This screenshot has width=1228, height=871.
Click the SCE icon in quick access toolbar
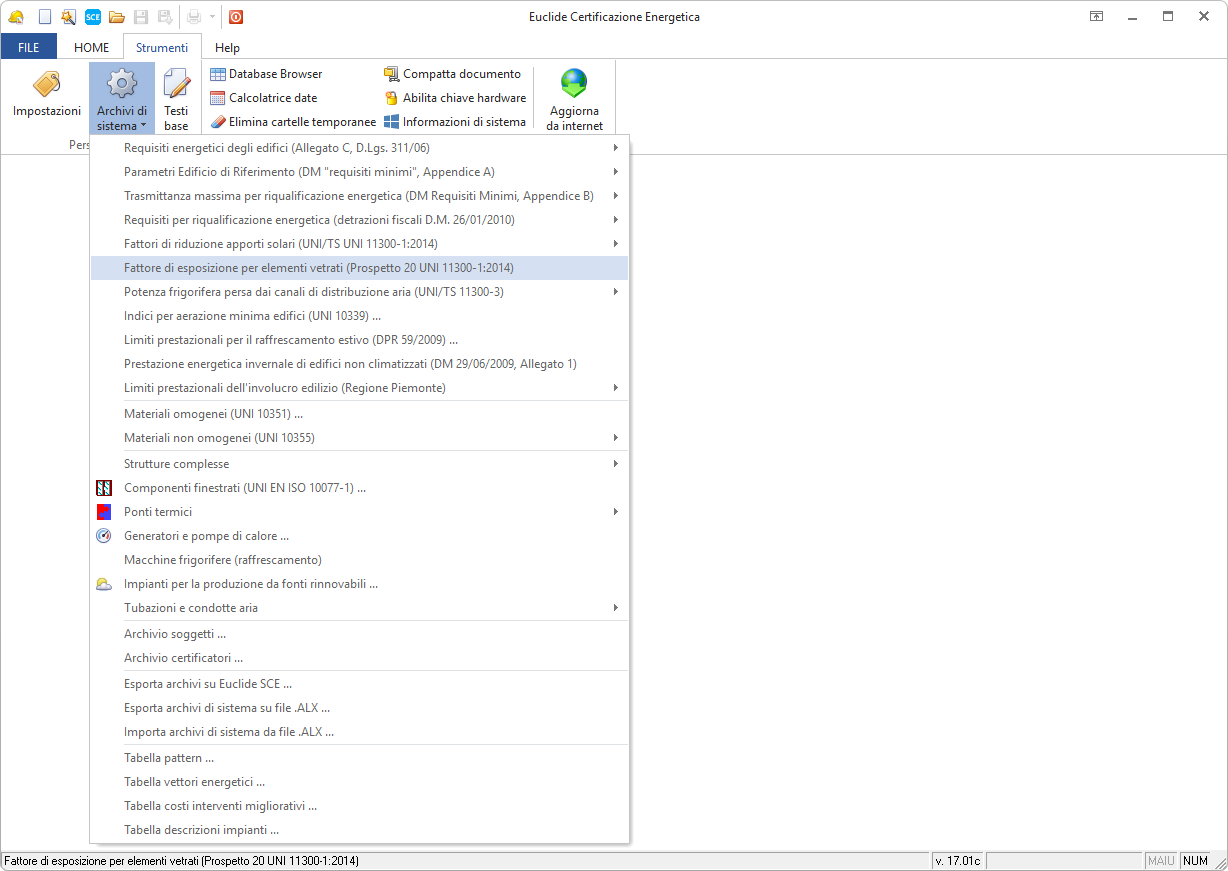coord(92,17)
